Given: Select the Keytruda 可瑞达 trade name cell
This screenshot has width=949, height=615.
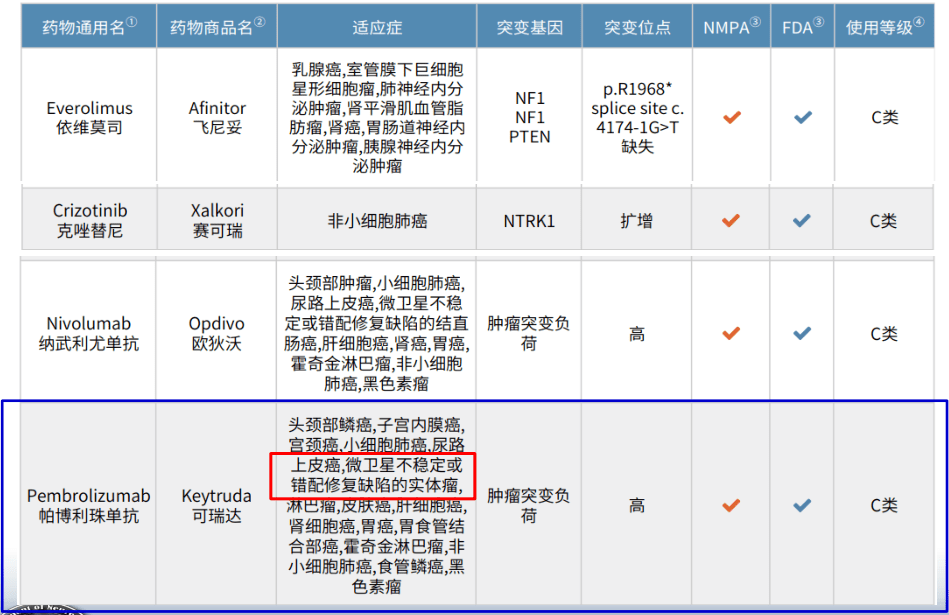Looking at the screenshot, I should coord(217,505).
